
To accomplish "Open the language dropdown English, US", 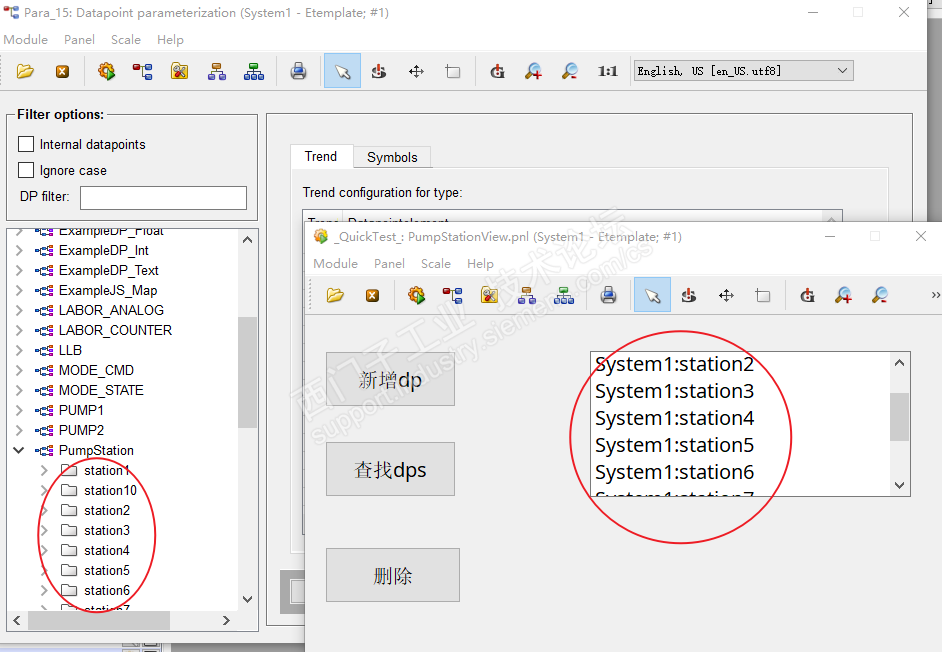I will (744, 71).
